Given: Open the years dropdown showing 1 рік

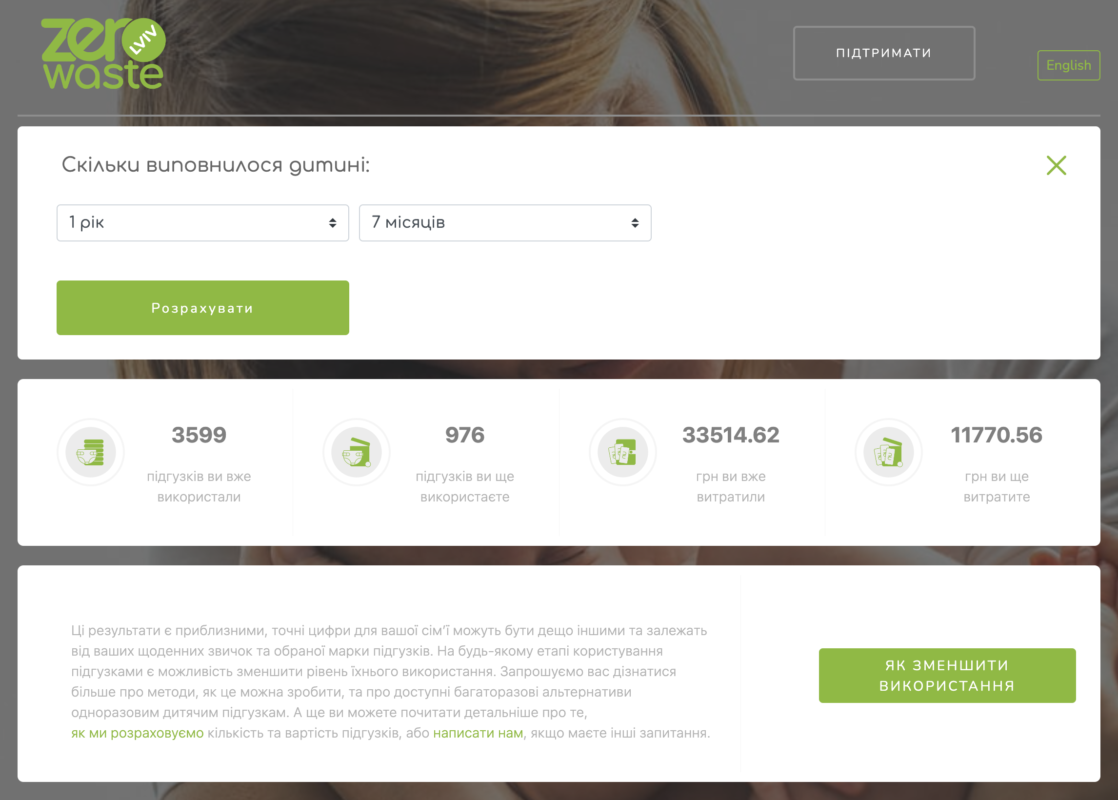Looking at the screenshot, I should [202, 222].
